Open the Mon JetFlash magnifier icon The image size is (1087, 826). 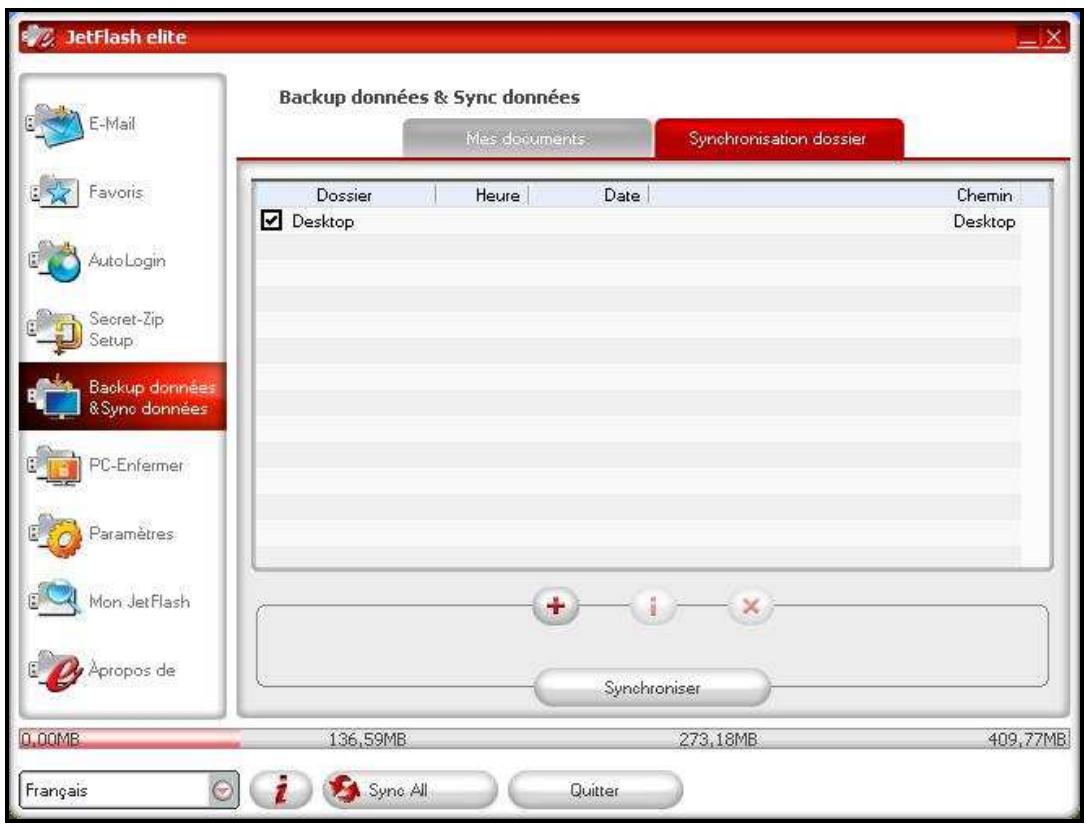(x=55, y=598)
